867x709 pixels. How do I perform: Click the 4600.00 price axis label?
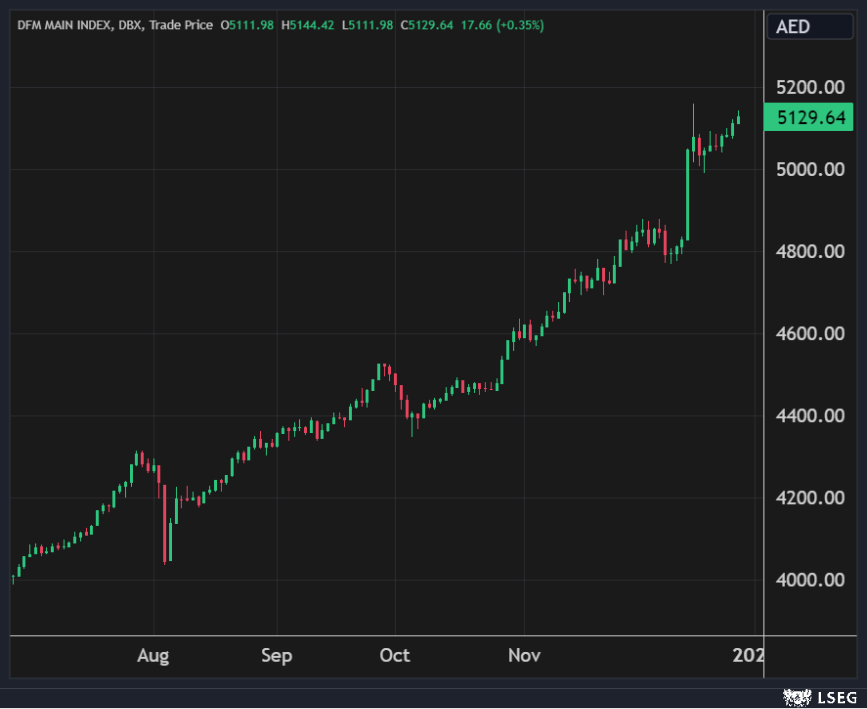pyautogui.click(x=811, y=333)
